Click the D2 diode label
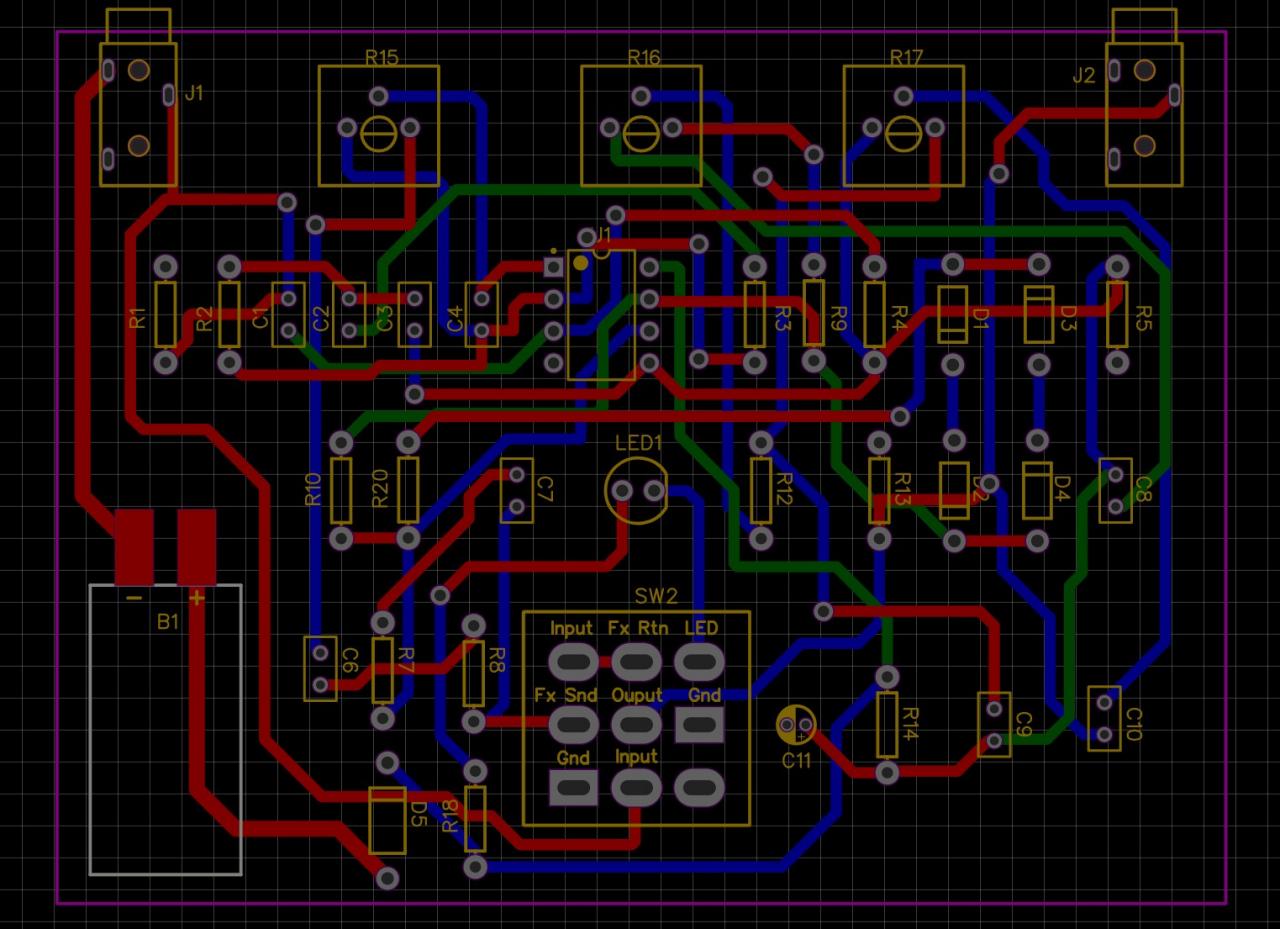 coord(980,490)
